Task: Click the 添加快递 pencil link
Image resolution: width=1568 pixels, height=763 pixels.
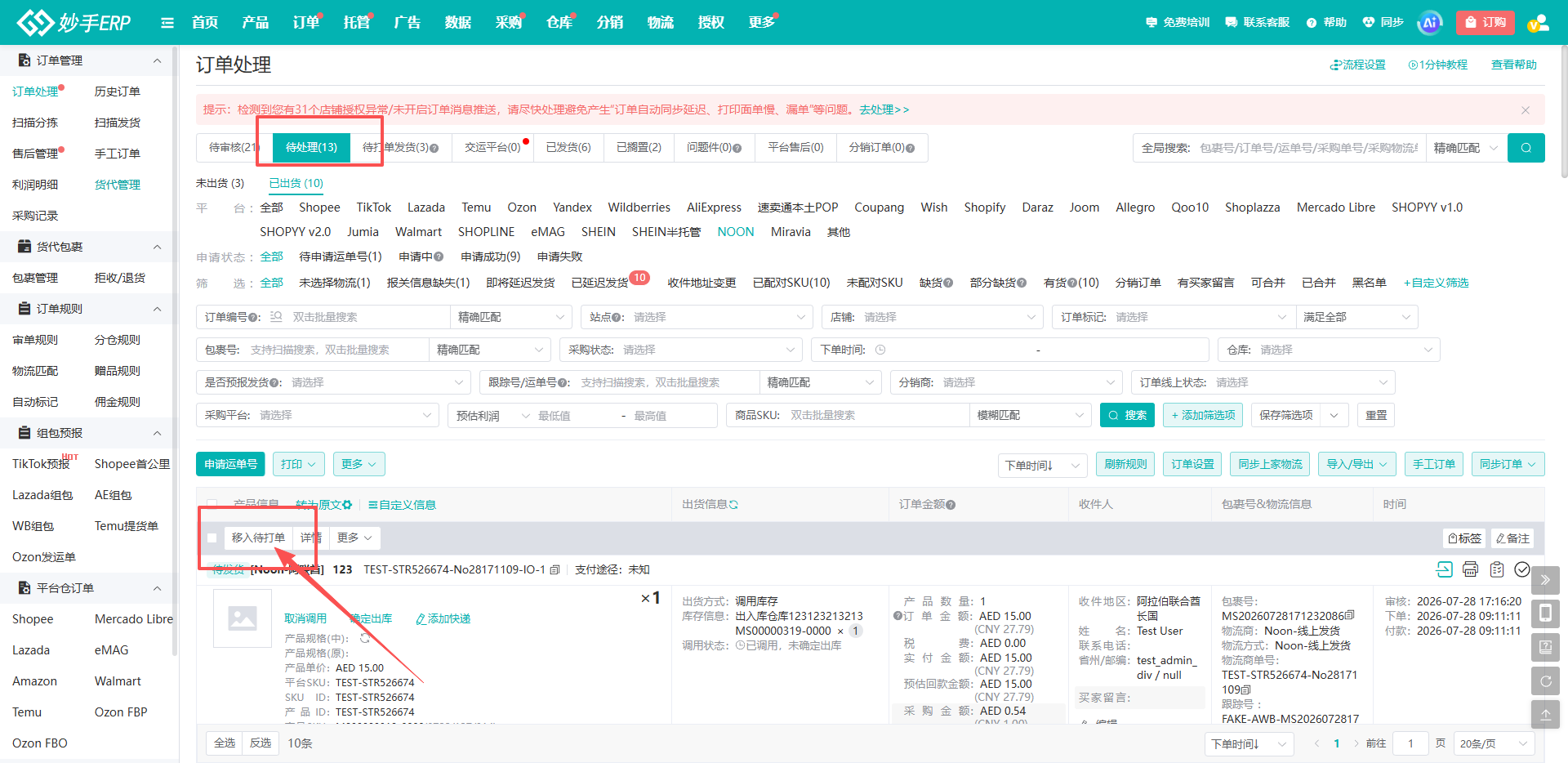Action: click(443, 618)
